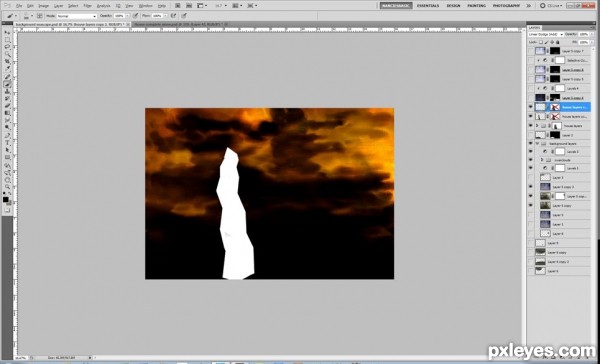Screen dimensions: 600x364
Task: Click the lock transparent pixels icon
Action: [541, 42]
